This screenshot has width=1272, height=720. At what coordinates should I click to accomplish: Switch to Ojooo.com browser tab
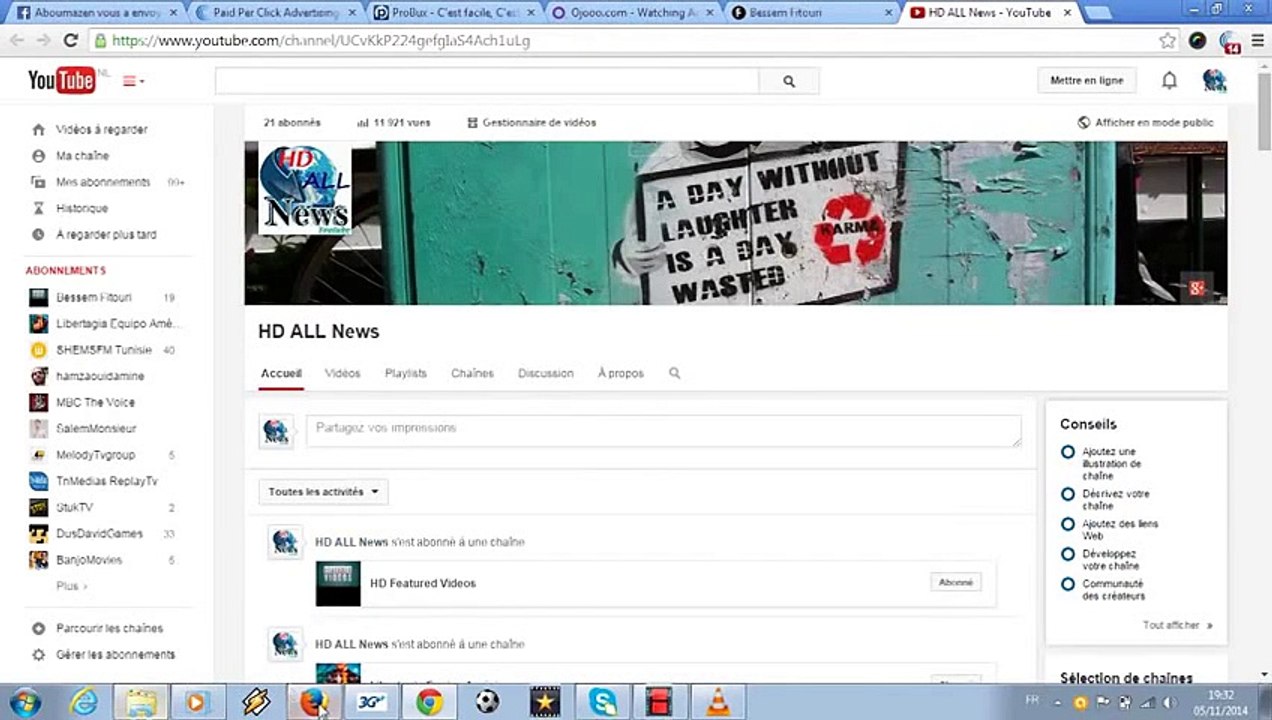point(632,13)
